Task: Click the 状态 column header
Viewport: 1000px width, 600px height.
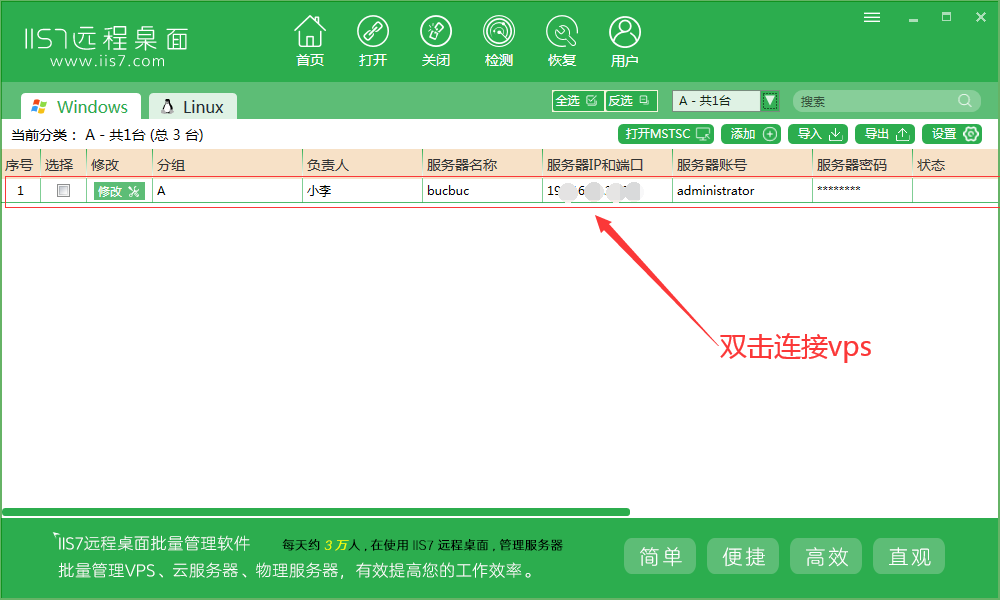Action: 955,165
